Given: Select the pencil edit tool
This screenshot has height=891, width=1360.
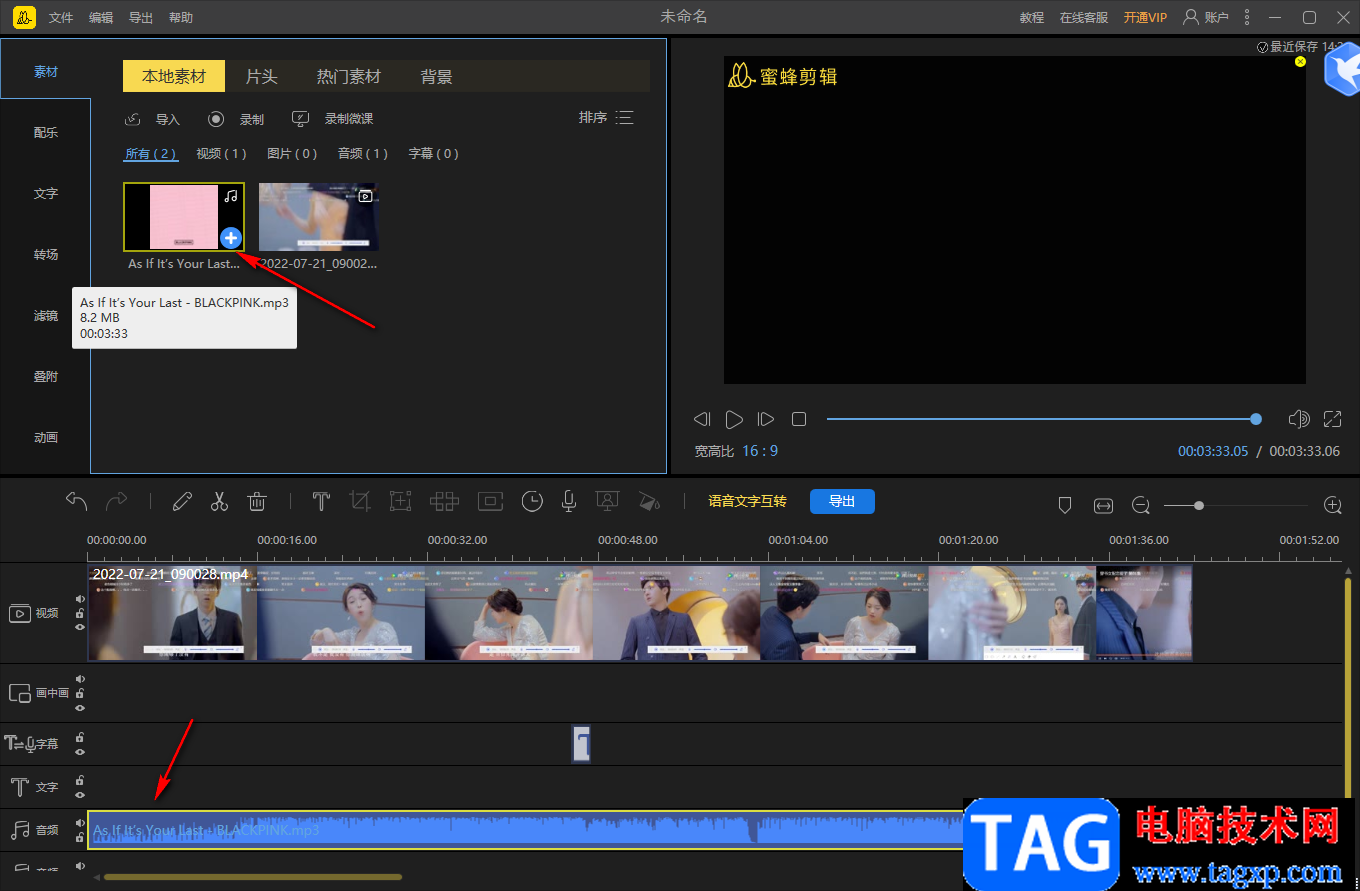Looking at the screenshot, I should point(182,501).
